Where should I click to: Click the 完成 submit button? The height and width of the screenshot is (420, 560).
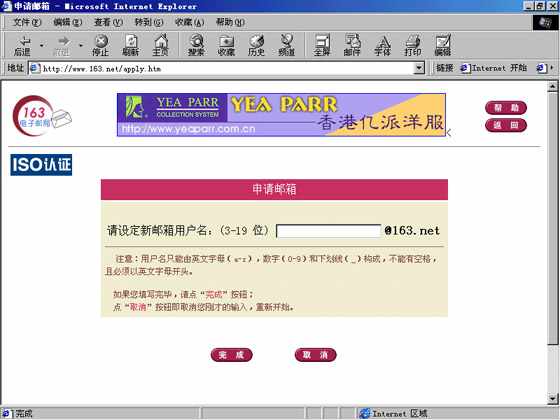(x=232, y=355)
